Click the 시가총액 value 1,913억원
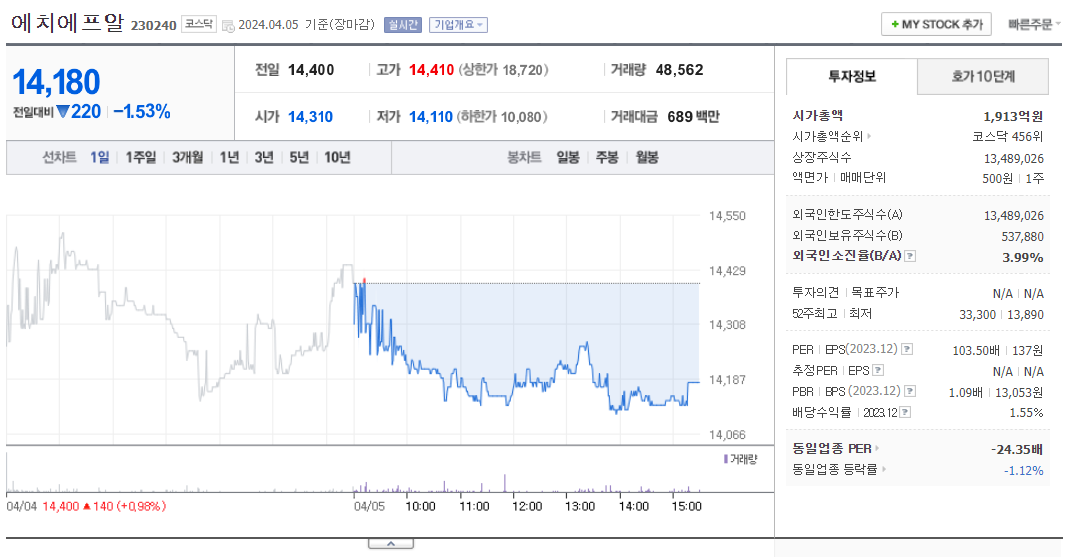Image resolution: width=1075 pixels, height=557 pixels. [1013, 116]
